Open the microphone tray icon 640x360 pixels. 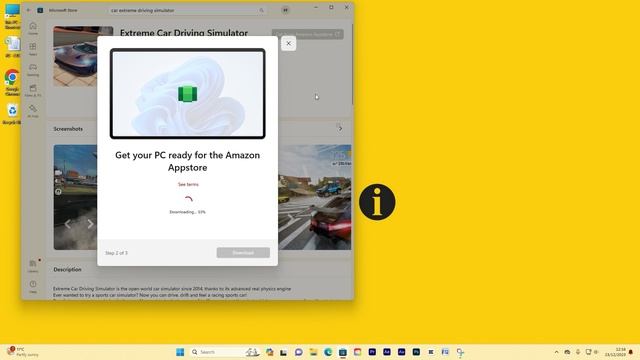[578, 352]
